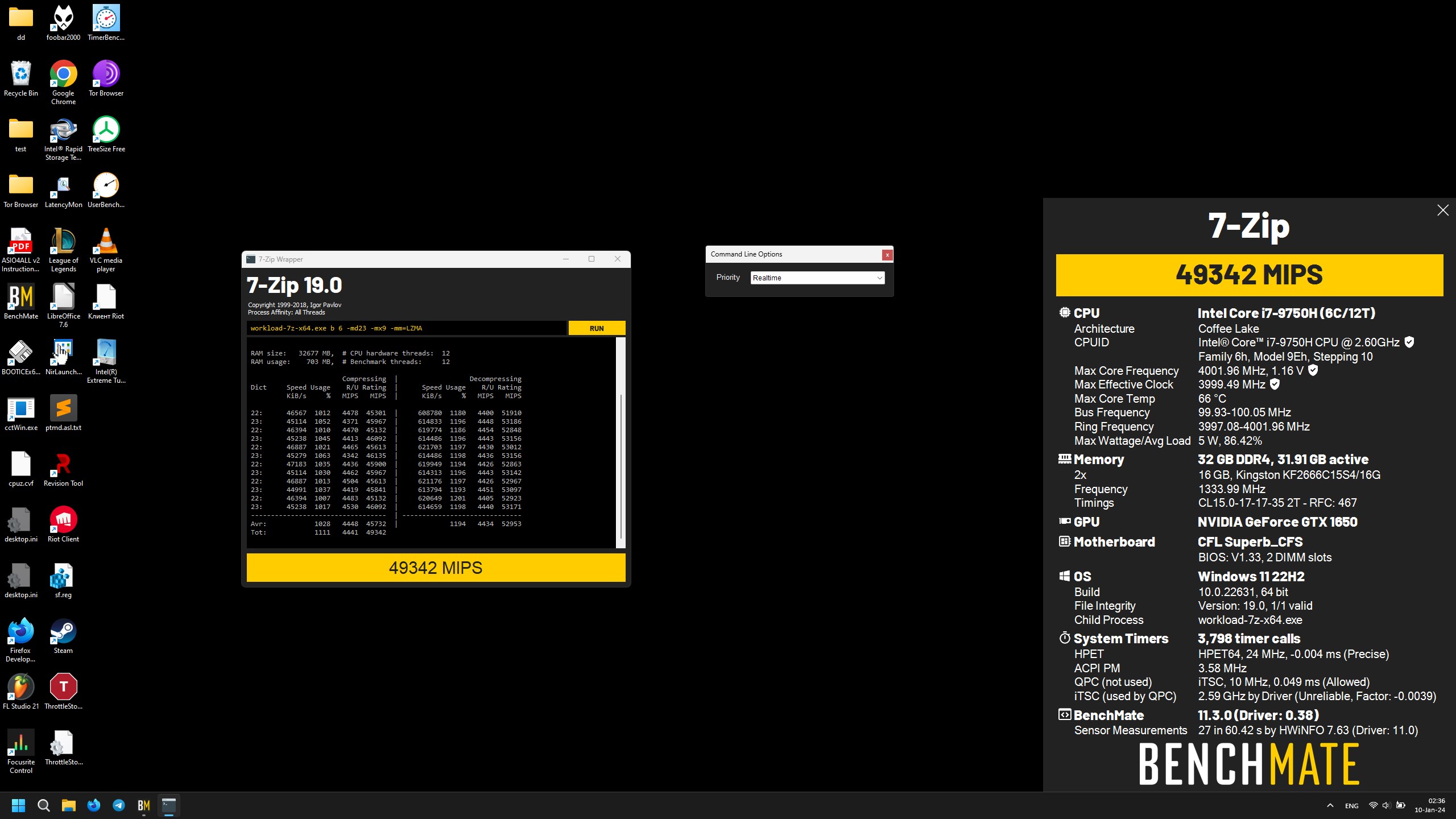Open Riot Client shortcut

[63, 524]
